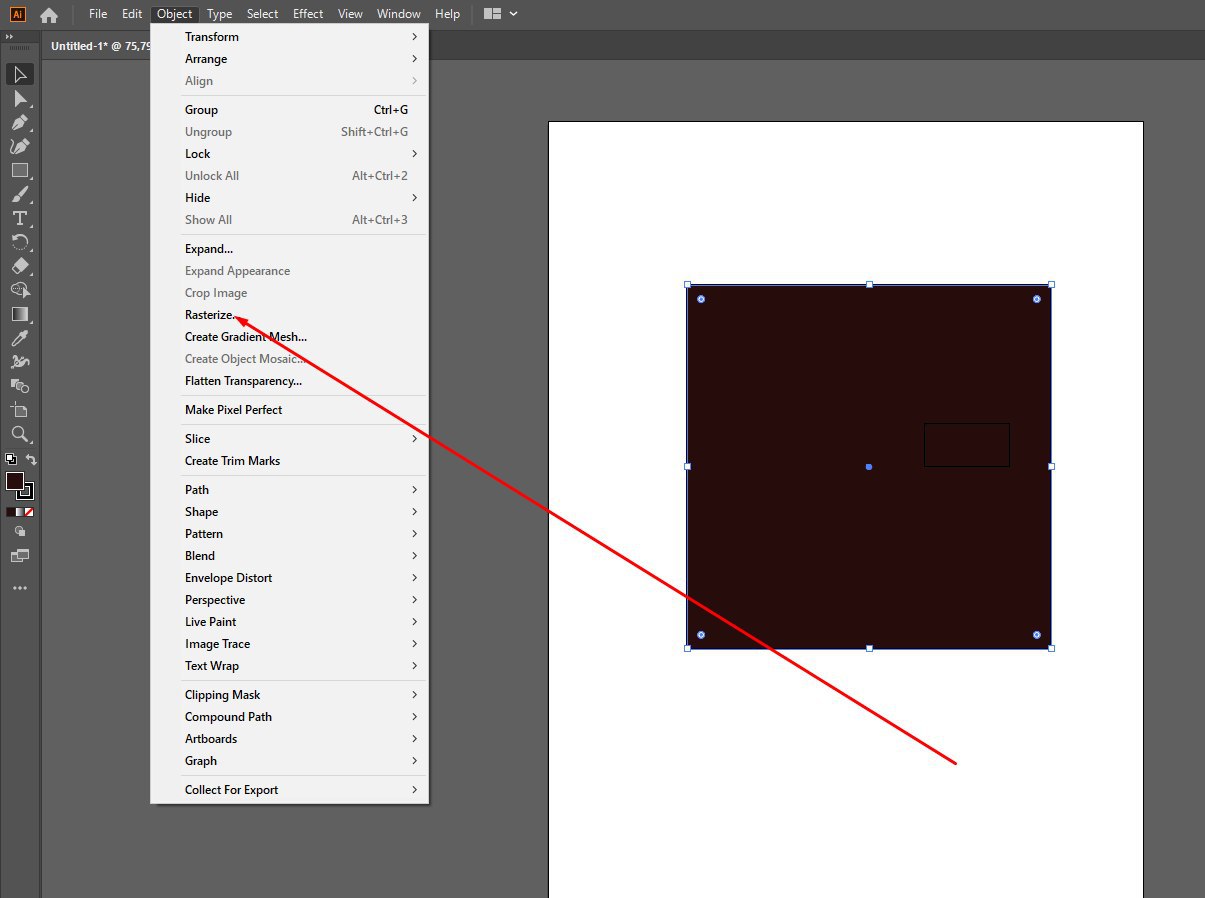Select the Eraser tool
Screen dimensions: 1205x898
[x=20, y=266]
